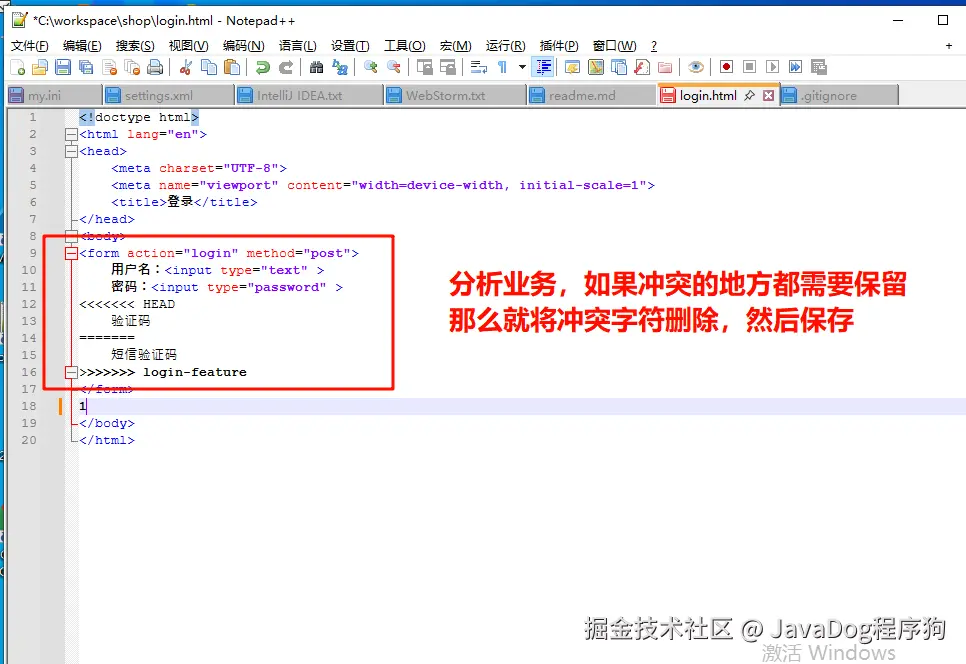Collapse the head block on line 3
Image resolution: width=966 pixels, height=664 pixels.
[x=71, y=151]
